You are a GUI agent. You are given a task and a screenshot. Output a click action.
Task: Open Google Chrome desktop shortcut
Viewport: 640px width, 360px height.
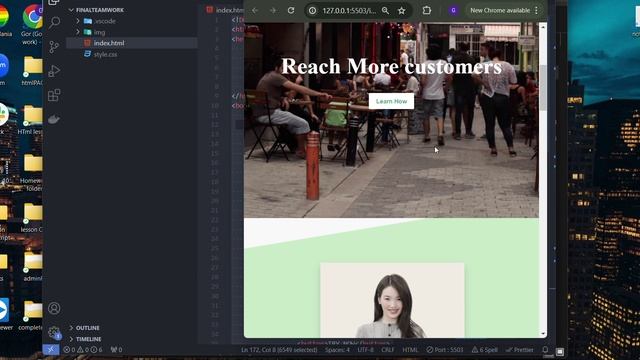[32, 24]
